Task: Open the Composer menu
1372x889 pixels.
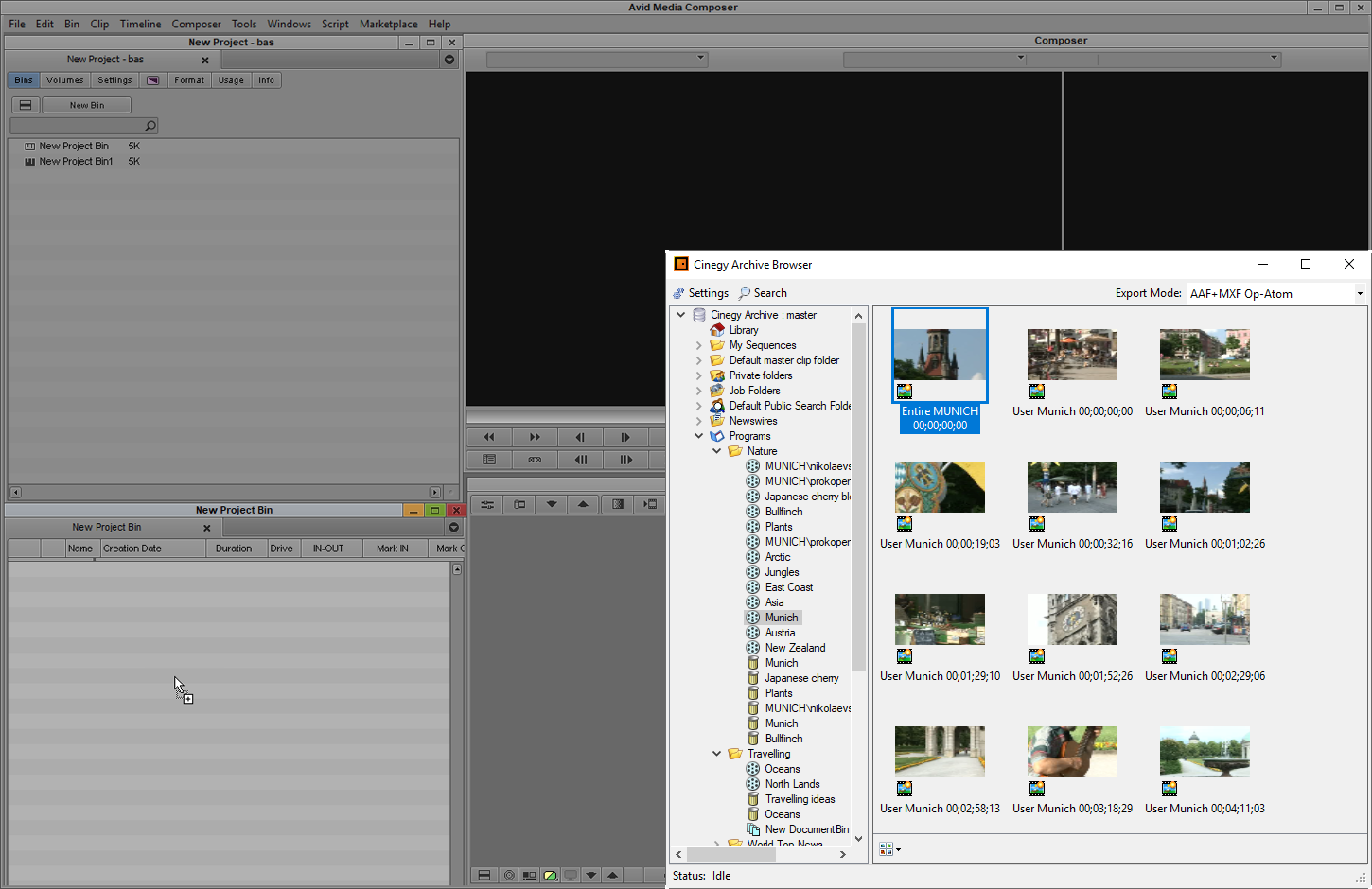Action: pos(196,24)
